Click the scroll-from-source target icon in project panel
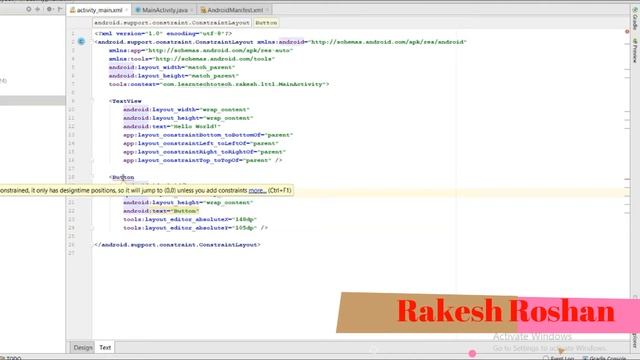 coord(29,9)
